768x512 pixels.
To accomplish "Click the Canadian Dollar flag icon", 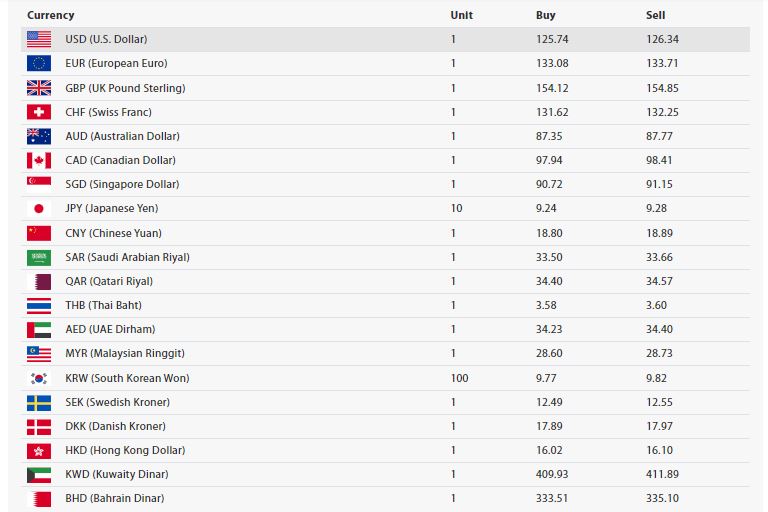I will click(x=39, y=160).
